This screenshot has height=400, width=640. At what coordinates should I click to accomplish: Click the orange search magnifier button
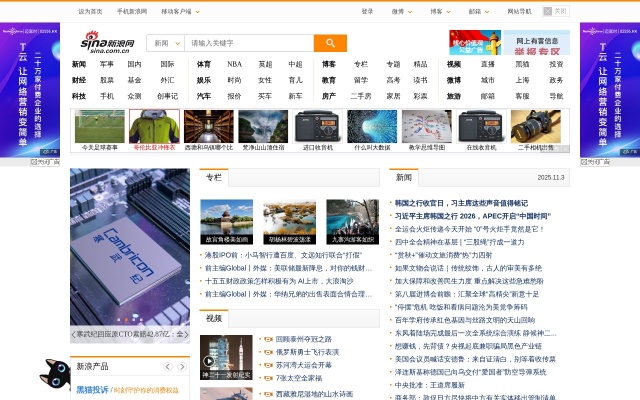329,43
